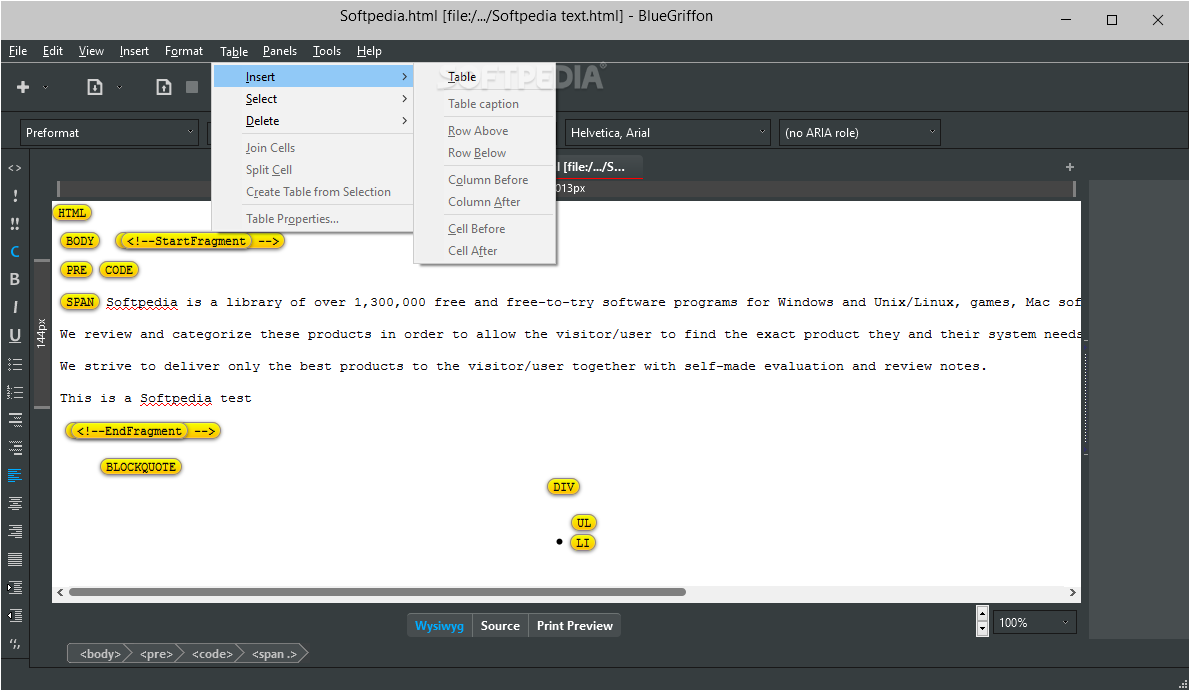Insert an unordered bullet list
1190x691 pixels.
pyautogui.click(x=14, y=364)
